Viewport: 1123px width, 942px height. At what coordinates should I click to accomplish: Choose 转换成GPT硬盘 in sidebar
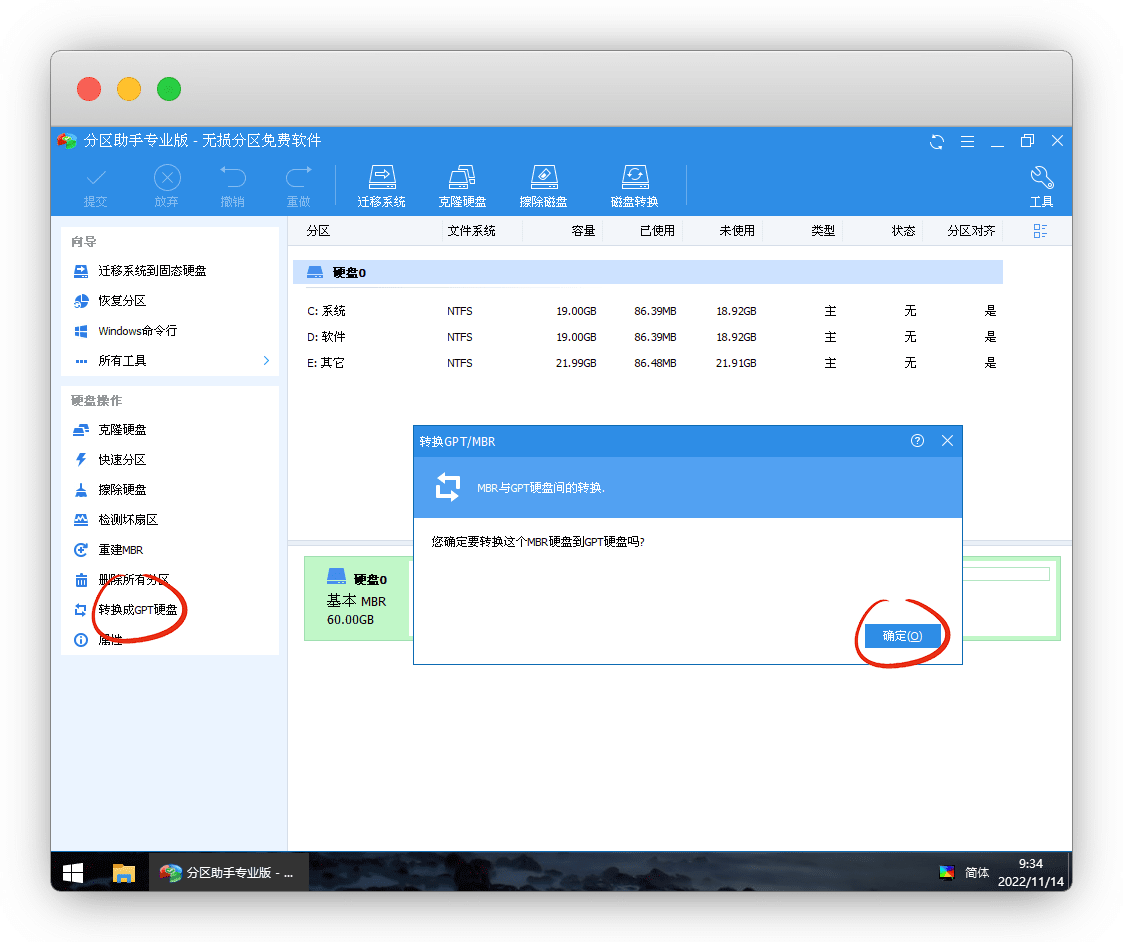tap(138, 610)
